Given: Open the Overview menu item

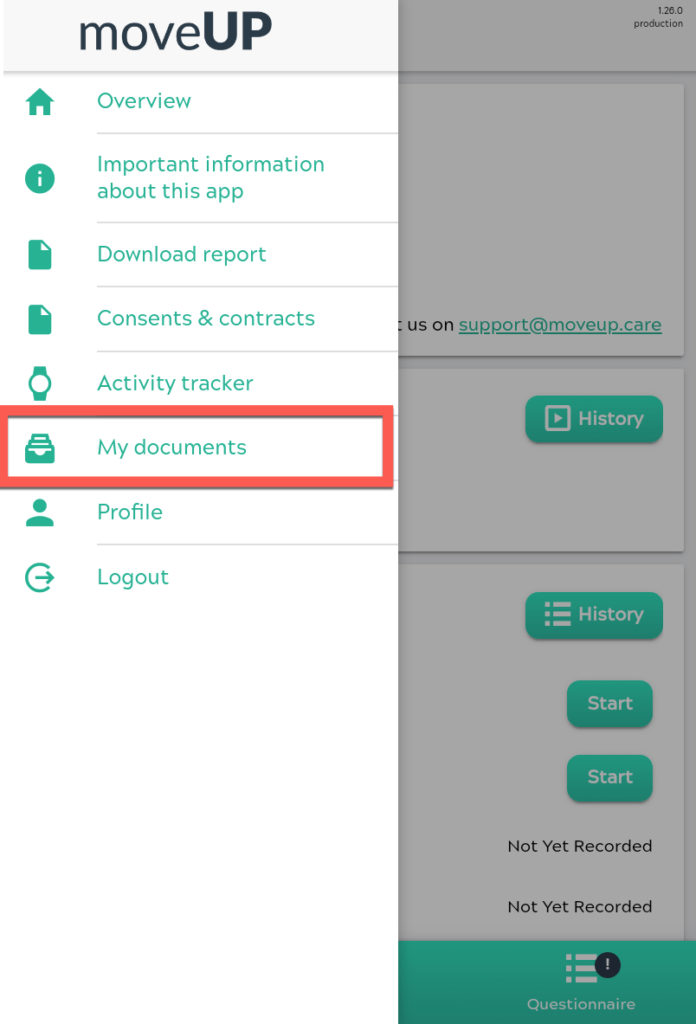Looking at the screenshot, I should [144, 101].
